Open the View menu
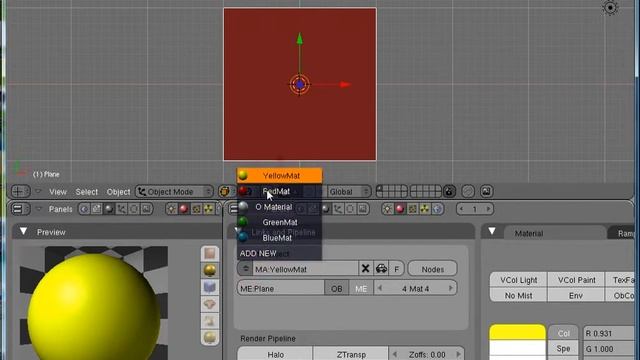Image resolution: width=640 pixels, height=360 pixels. click(x=58, y=191)
